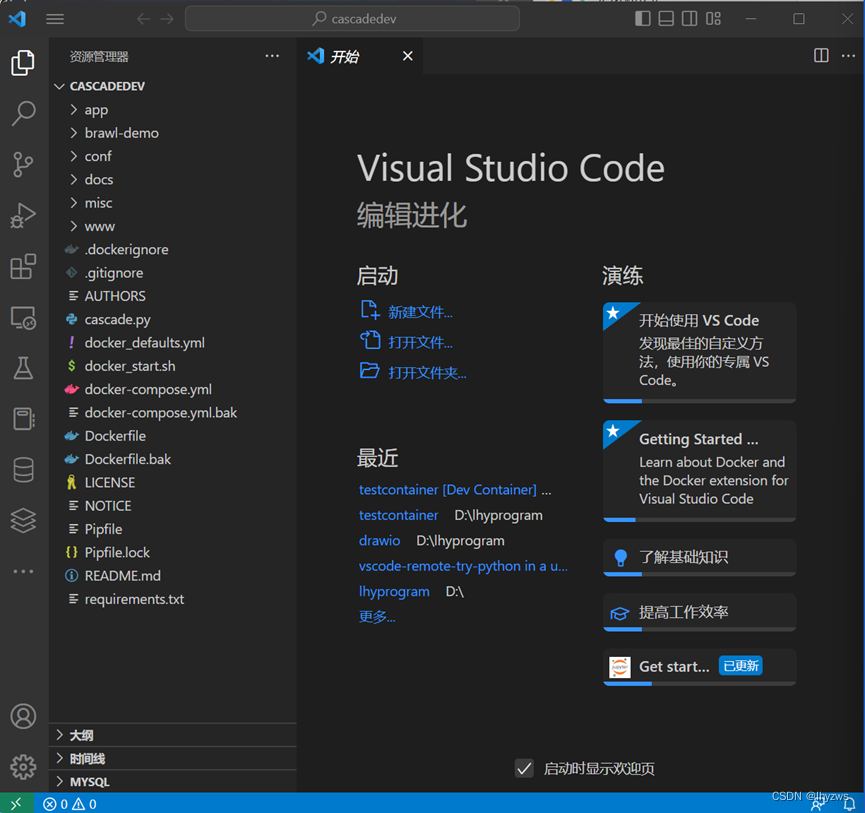Open the .gitignore file

[x=173, y=272]
